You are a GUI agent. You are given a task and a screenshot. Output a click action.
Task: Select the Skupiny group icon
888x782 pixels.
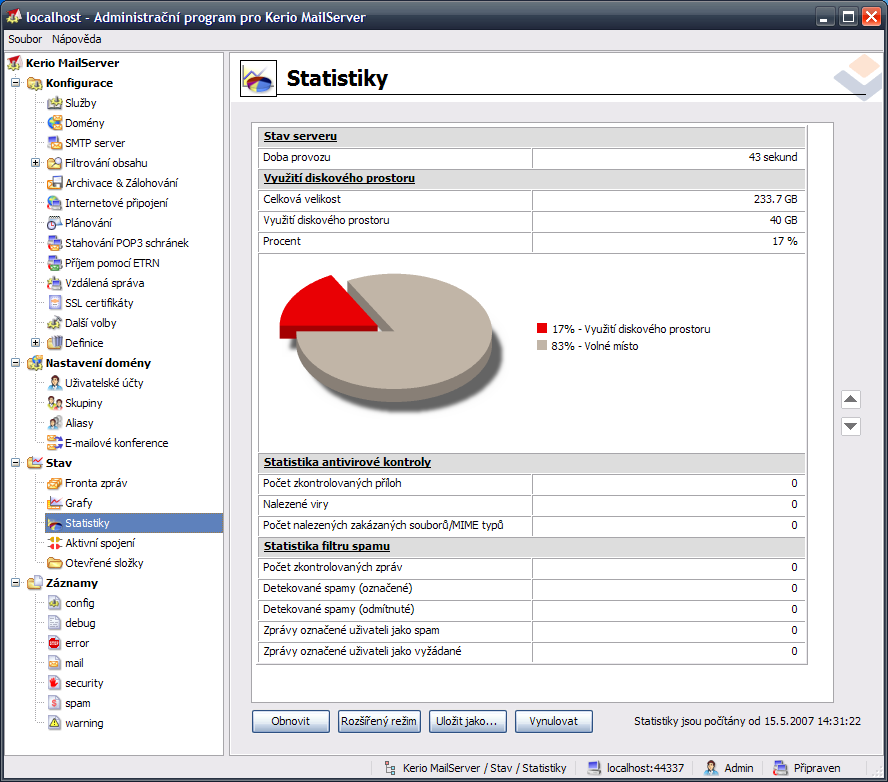[x=54, y=403]
